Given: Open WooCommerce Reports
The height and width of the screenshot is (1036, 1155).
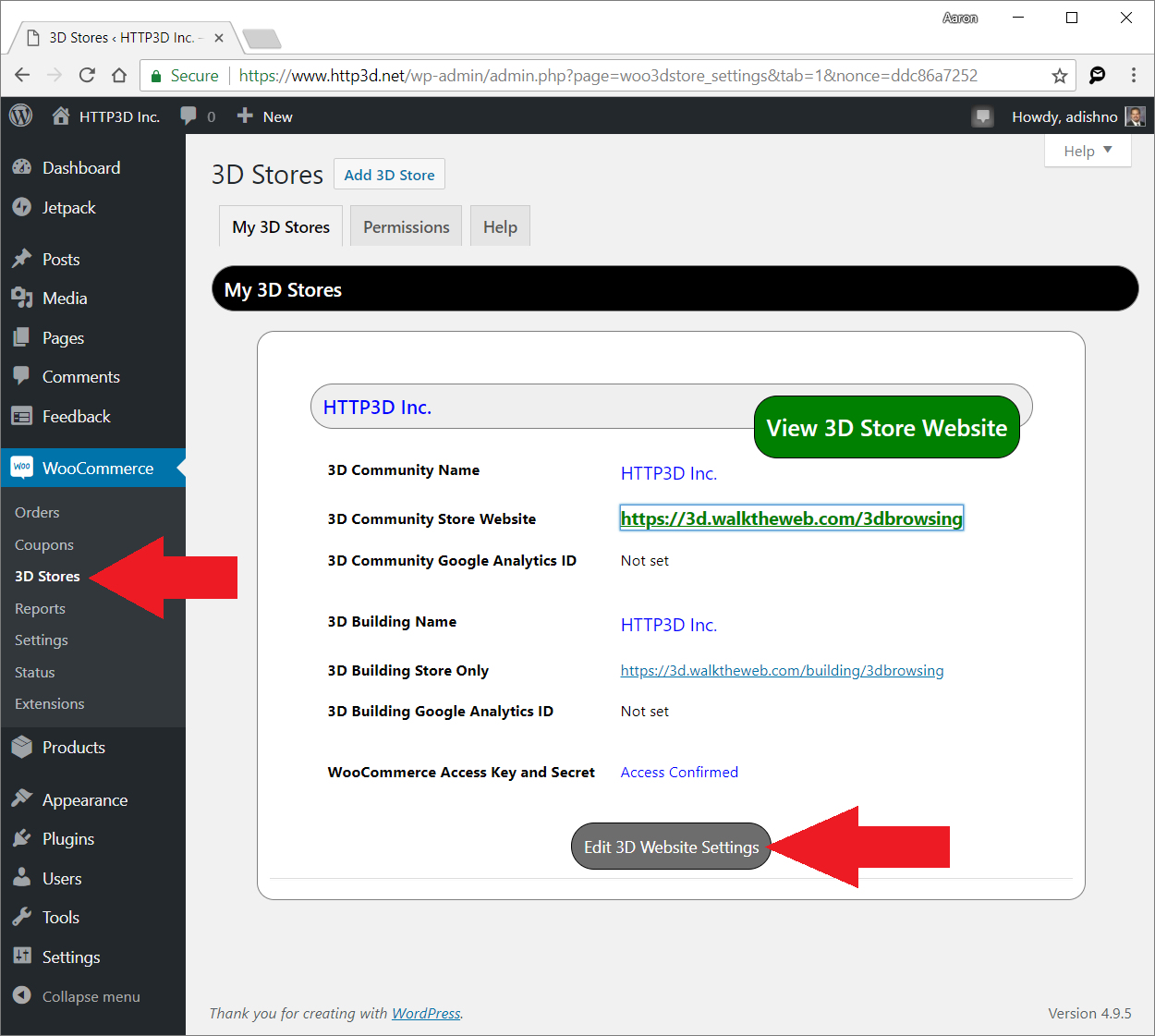Looking at the screenshot, I should (40, 608).
